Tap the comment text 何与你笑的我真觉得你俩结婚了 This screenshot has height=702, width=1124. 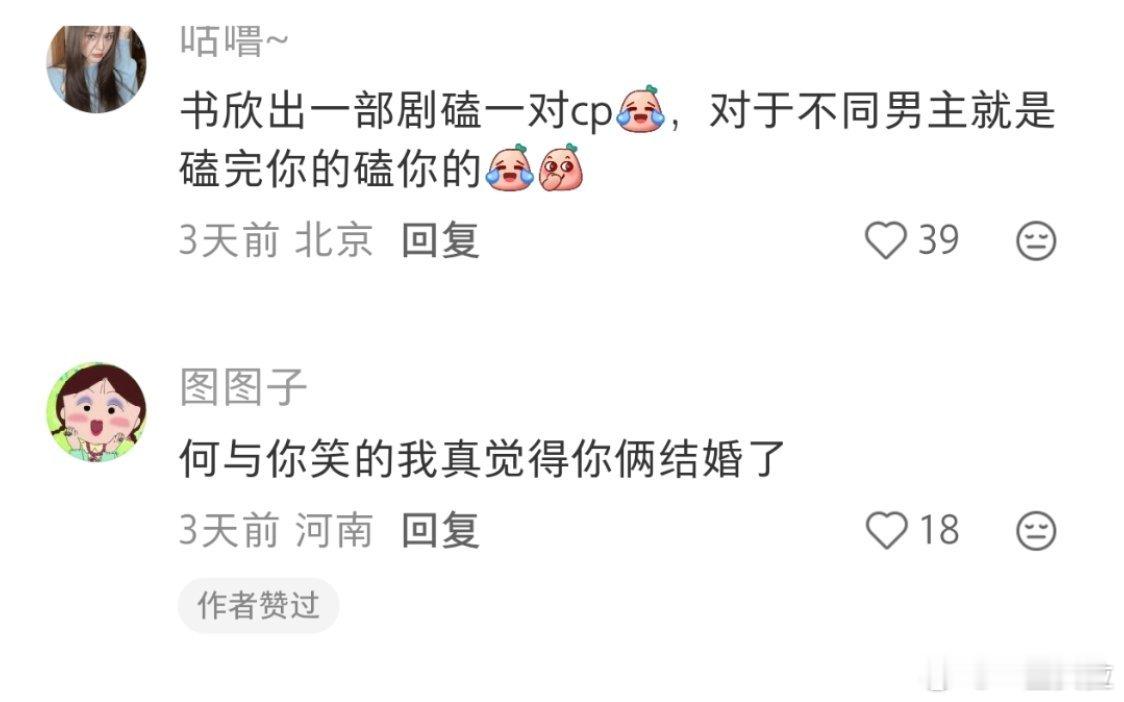point(482,458)
